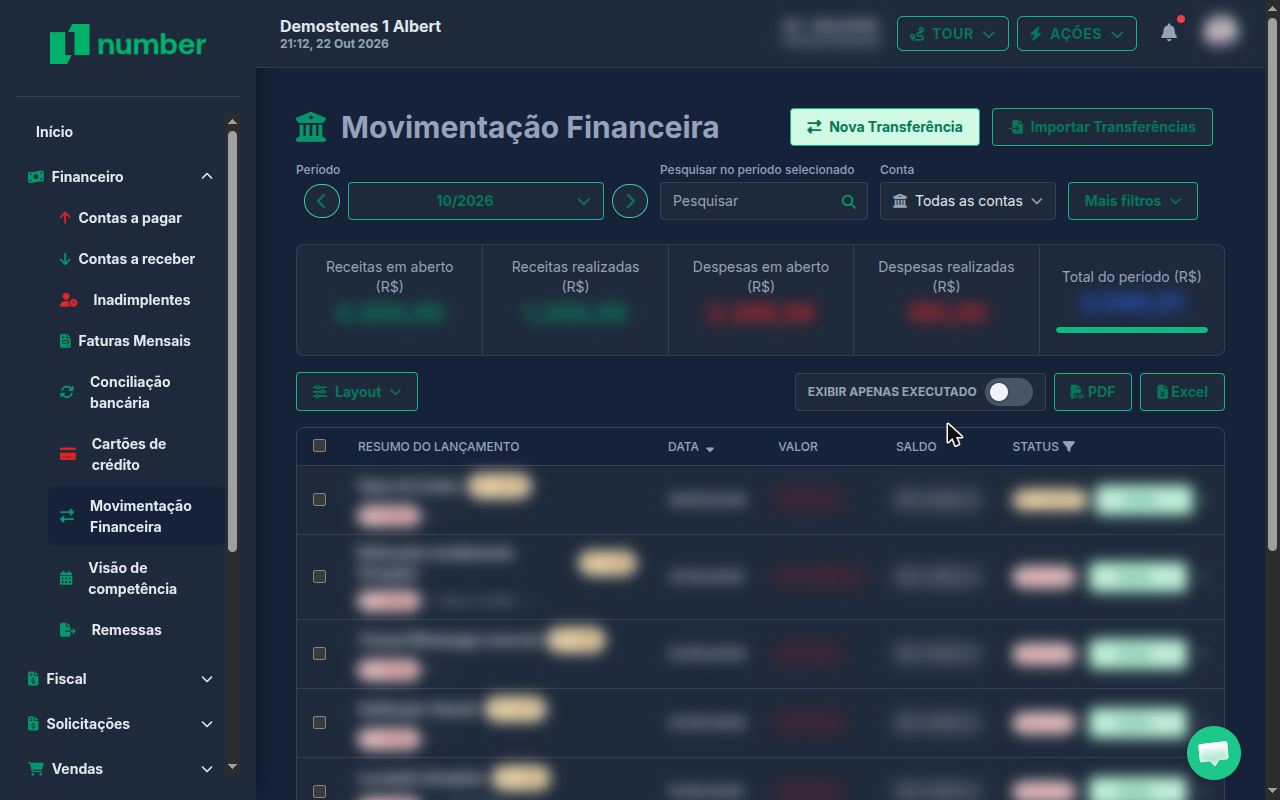Click the 1number logo

(128, 44)
